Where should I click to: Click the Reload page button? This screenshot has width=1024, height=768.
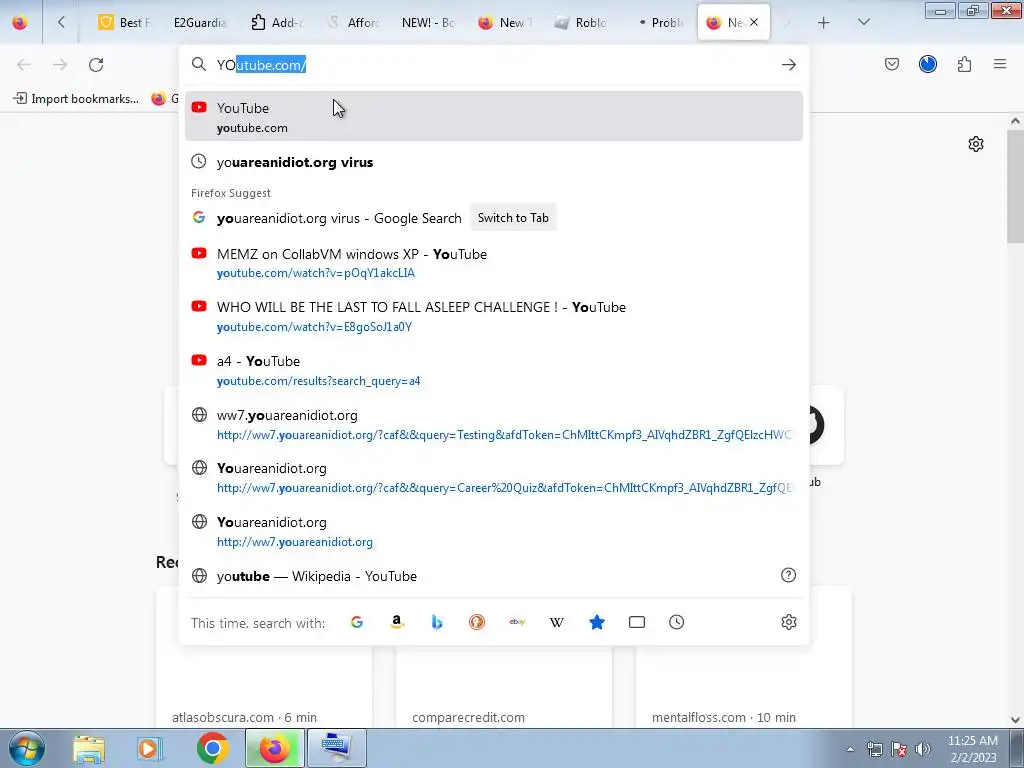[x=96, y=64]
